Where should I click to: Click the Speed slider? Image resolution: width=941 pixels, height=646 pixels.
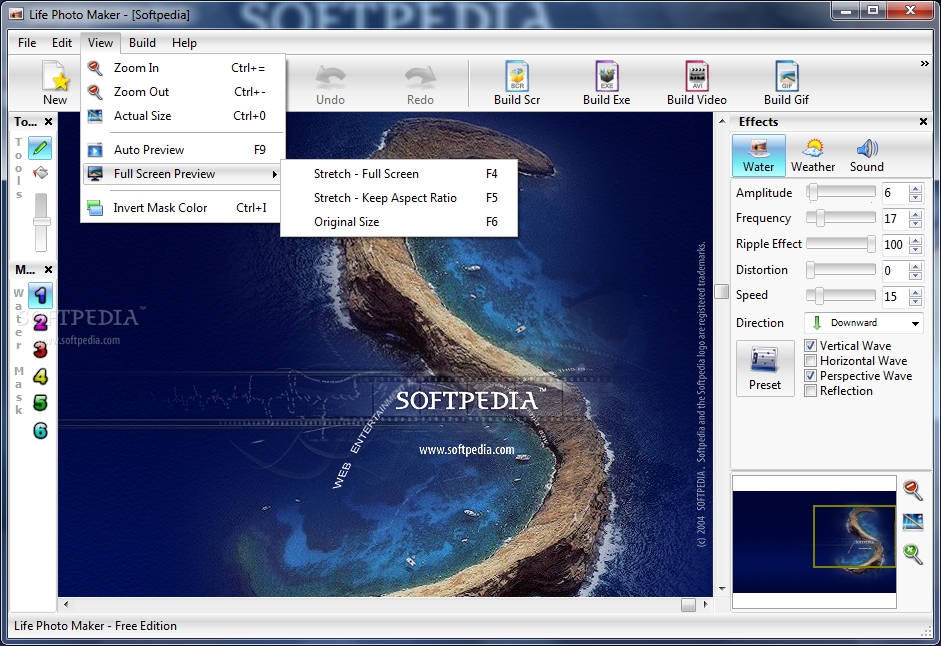(841, 295)
